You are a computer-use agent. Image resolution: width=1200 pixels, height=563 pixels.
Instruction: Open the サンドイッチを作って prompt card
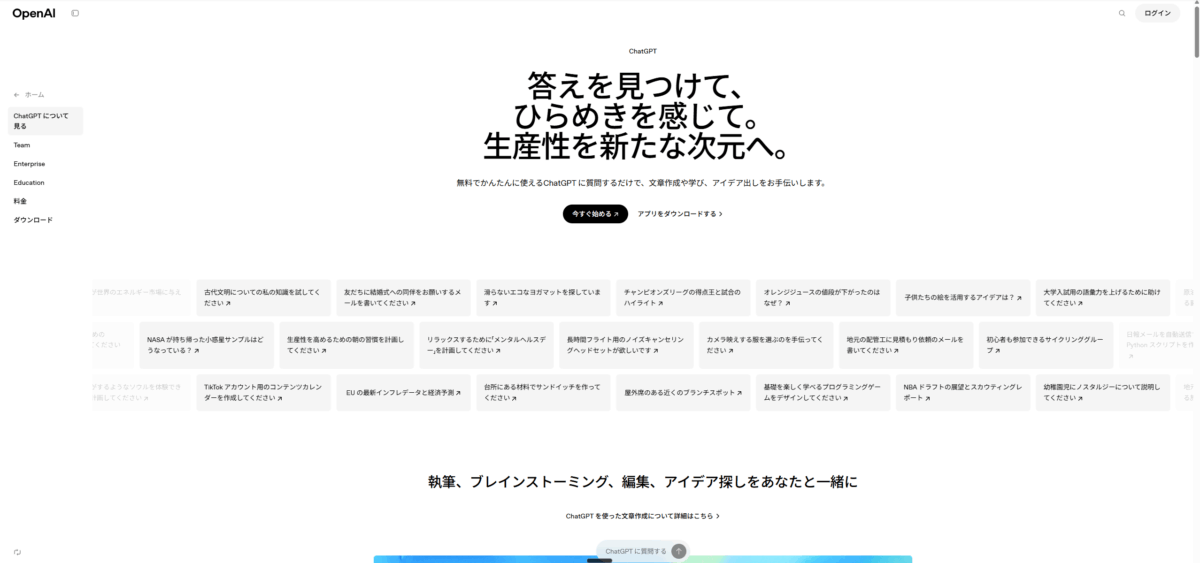click(x=543, y=392)
